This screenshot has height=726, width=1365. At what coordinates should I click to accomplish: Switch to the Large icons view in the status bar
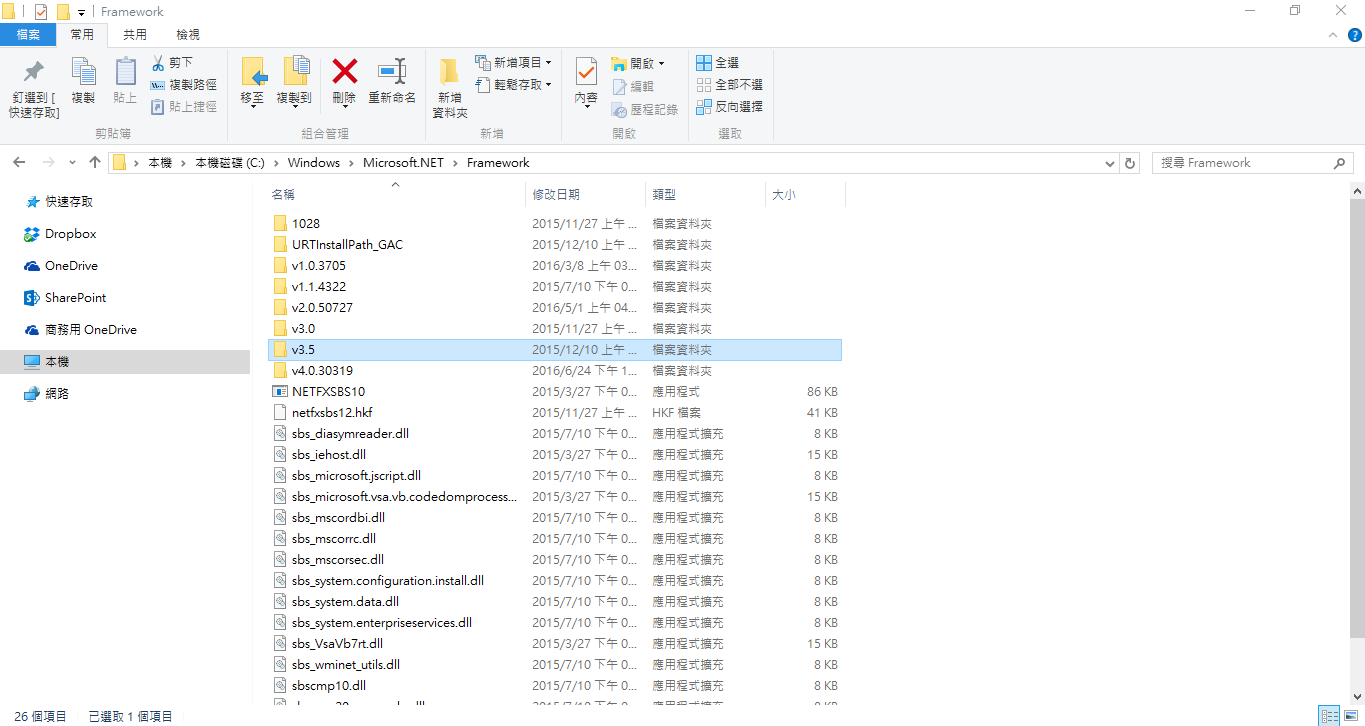[x=1350, y=716]
